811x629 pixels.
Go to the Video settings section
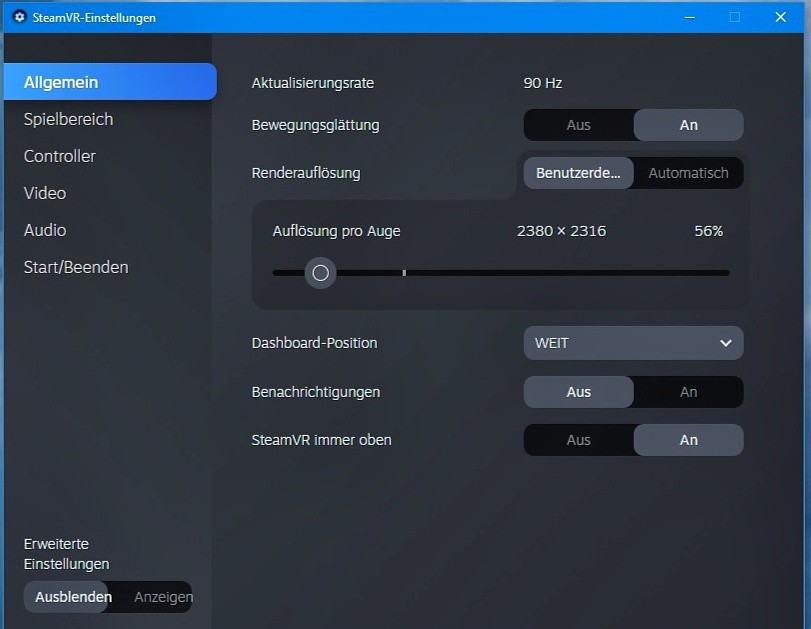(x=45, y=193)
